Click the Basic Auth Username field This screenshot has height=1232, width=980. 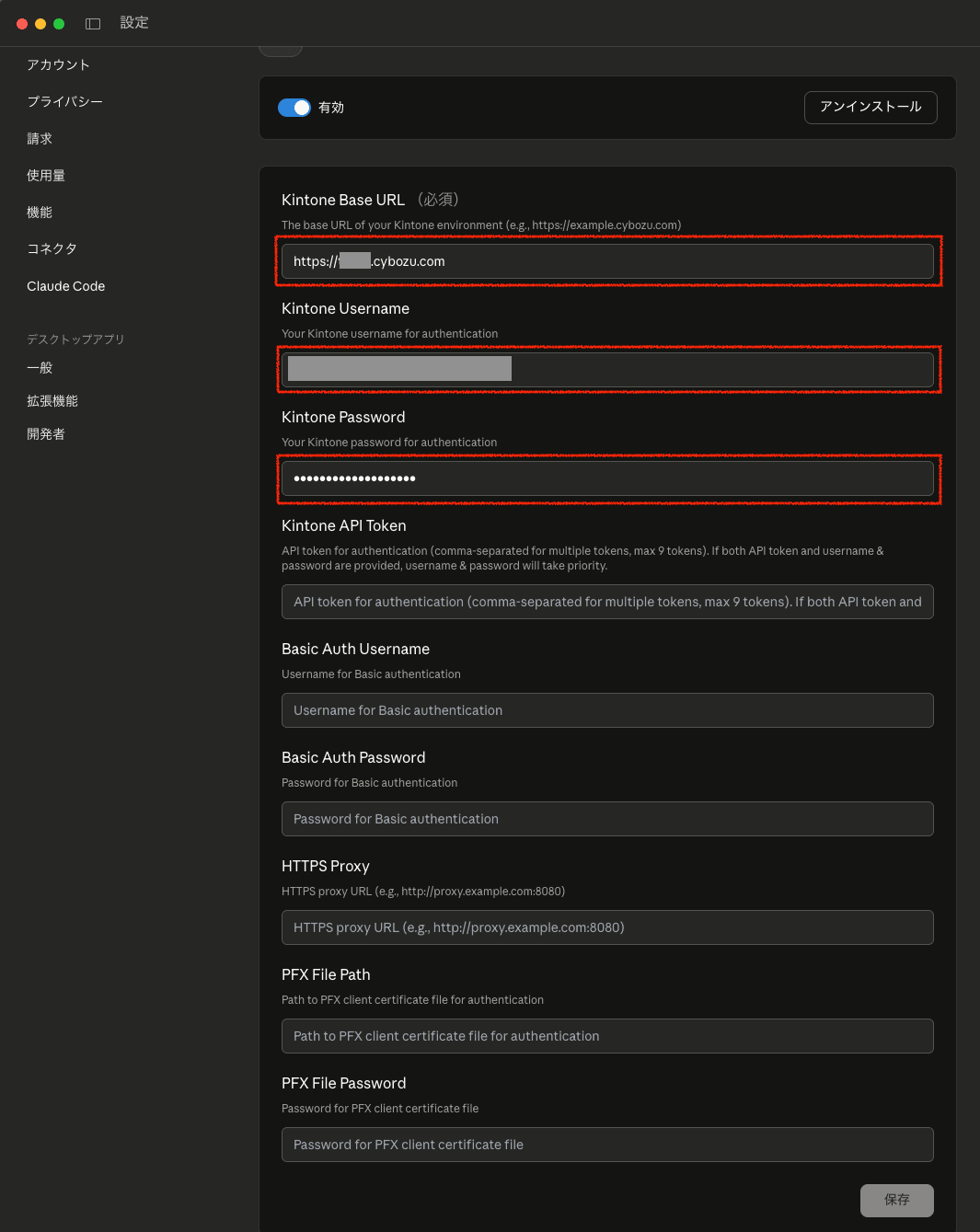[607, 710]
